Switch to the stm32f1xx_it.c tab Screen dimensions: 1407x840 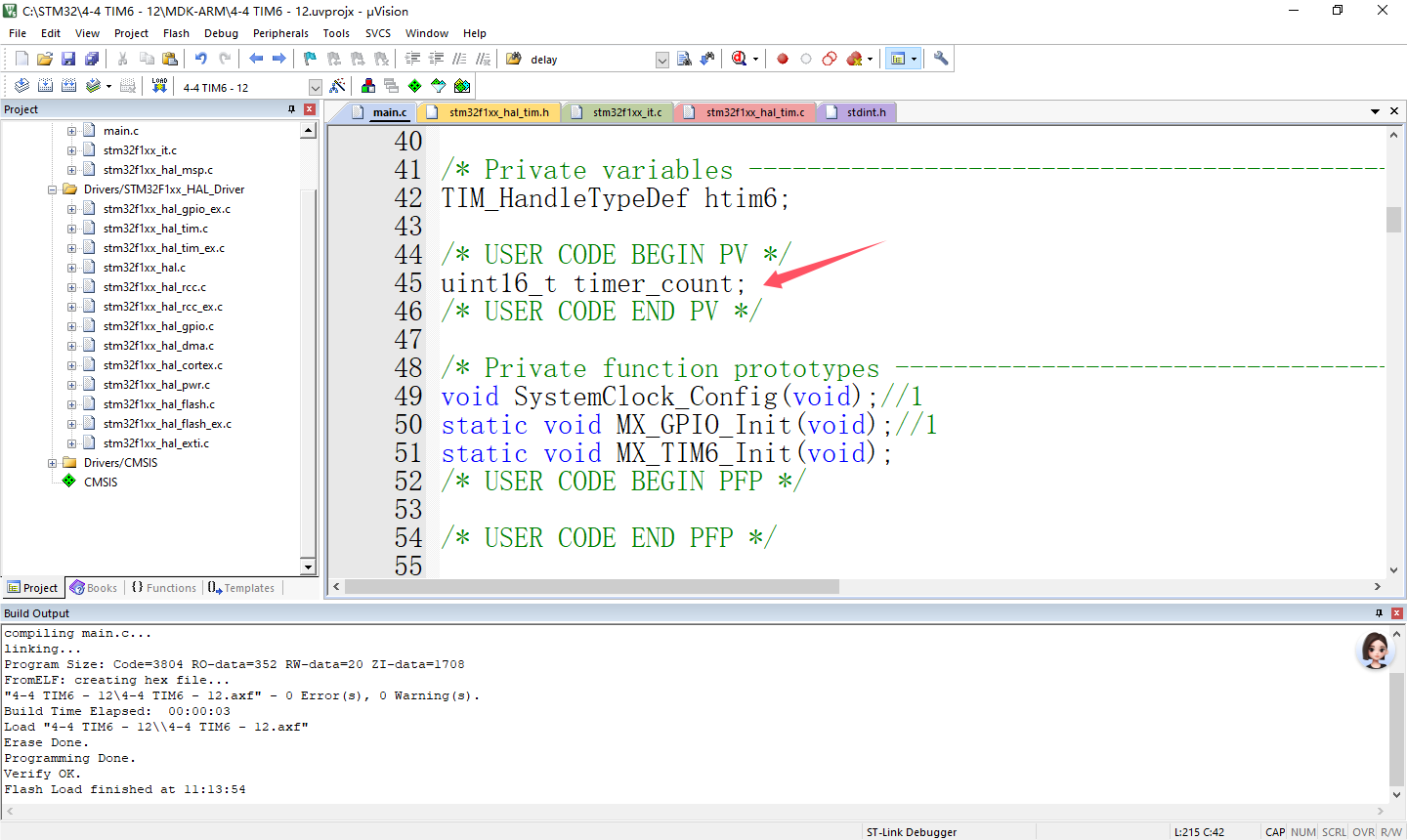(626, 112)
